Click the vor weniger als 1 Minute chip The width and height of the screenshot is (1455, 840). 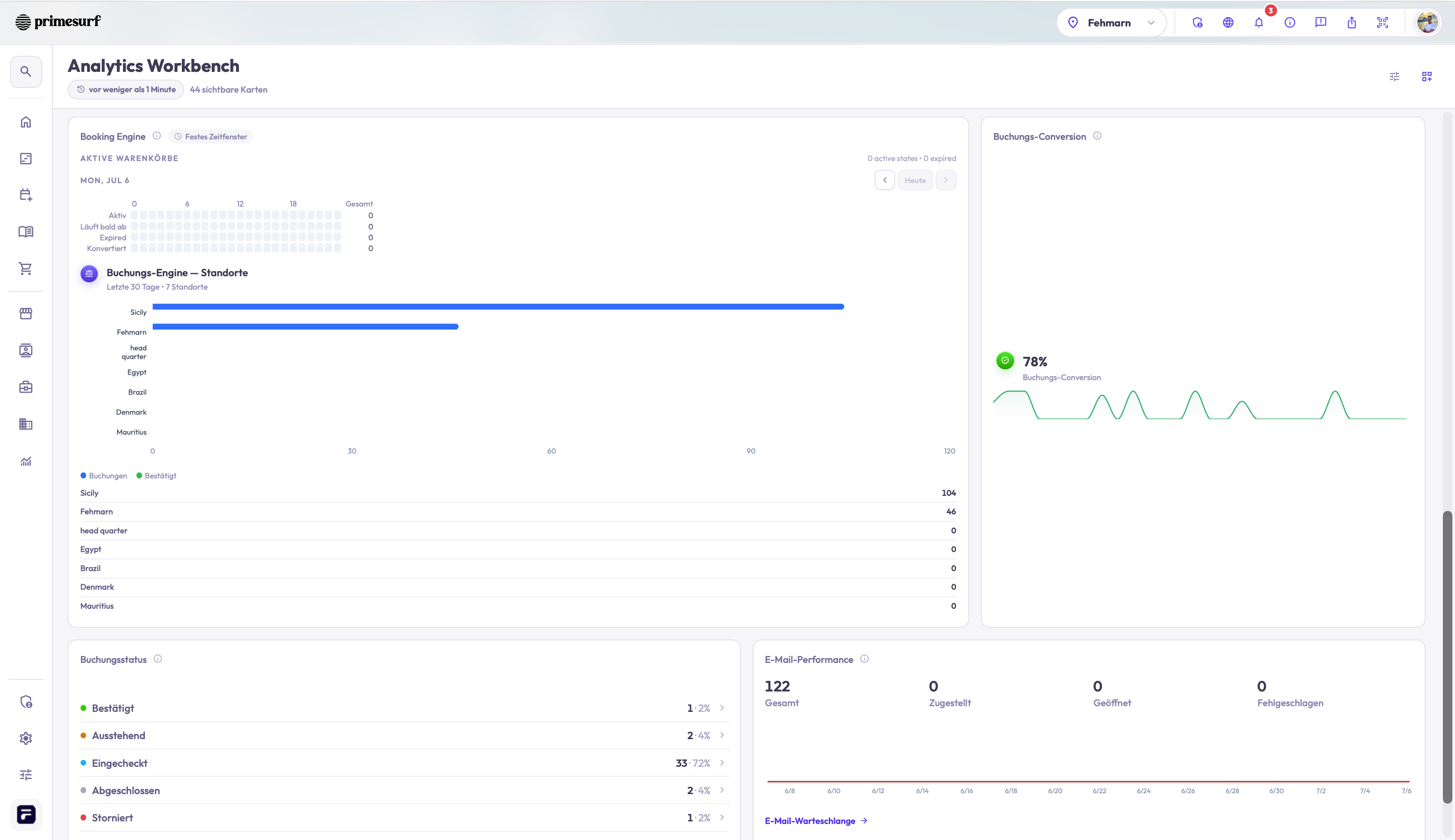[126, 90]
